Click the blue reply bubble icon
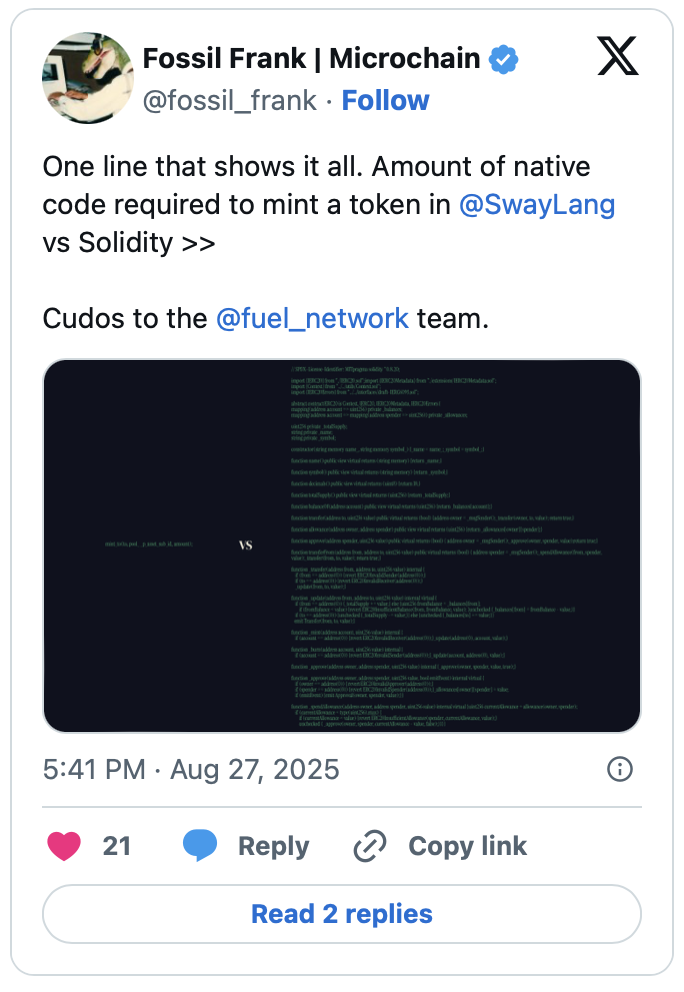Screen dimensions: 684x992 click(x=200, y=846)
